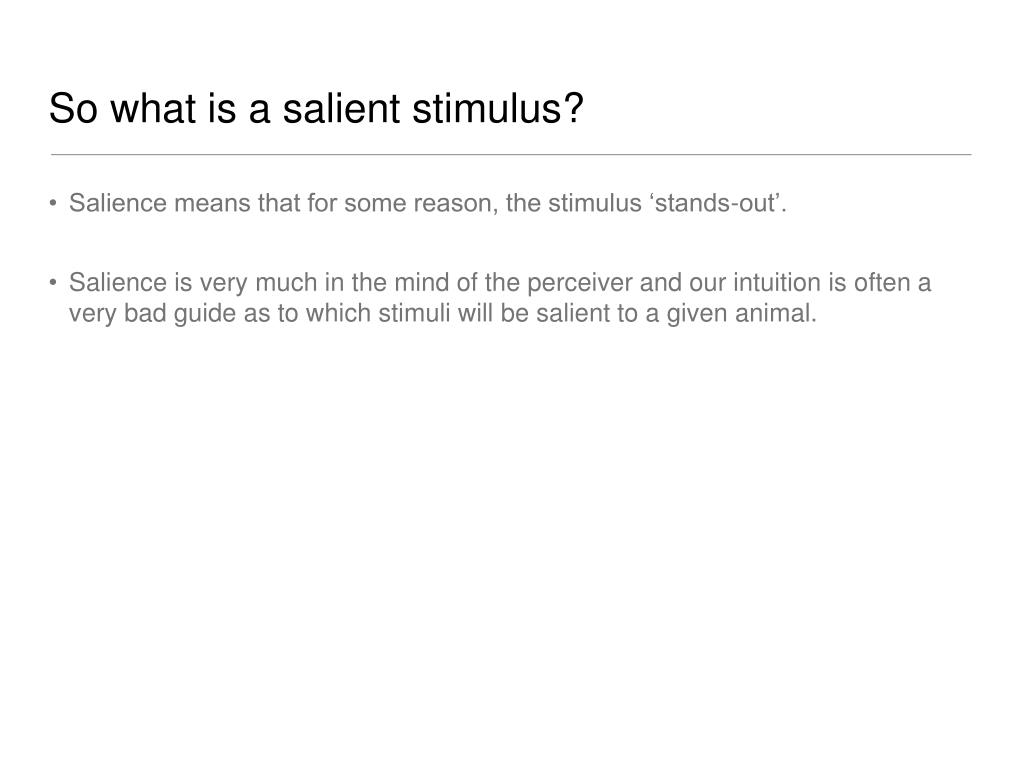The width and height of the screenshot is (1023, 767).
Task: Select the first bullet marker before 'Salience means'
Action: click(53, 203)
